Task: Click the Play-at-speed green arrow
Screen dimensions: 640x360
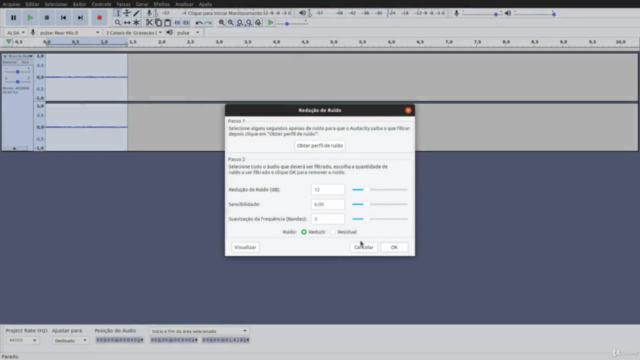Action: (x=270, y=22)
